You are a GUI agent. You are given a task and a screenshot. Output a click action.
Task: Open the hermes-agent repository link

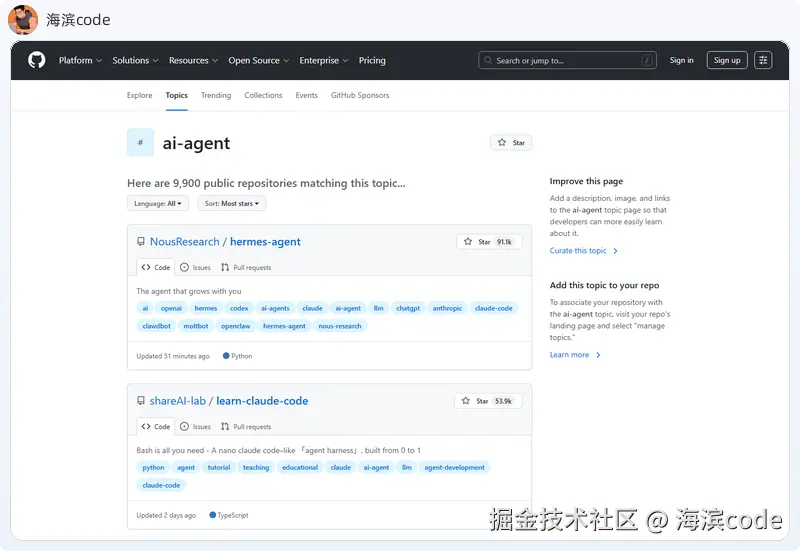pyautogui.click(x=265, y=242)
